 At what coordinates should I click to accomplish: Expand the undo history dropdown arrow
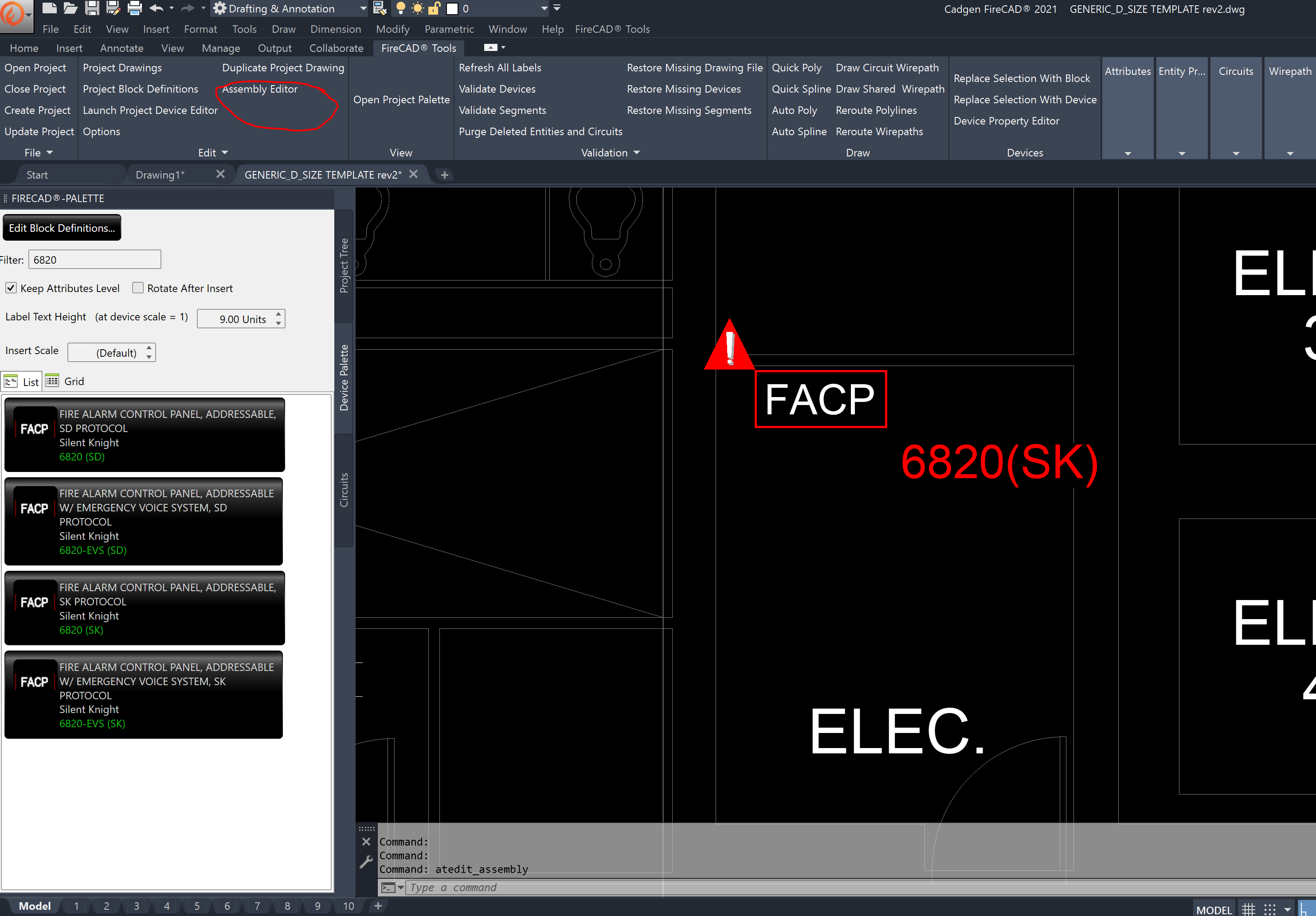(x=172, y=8)
